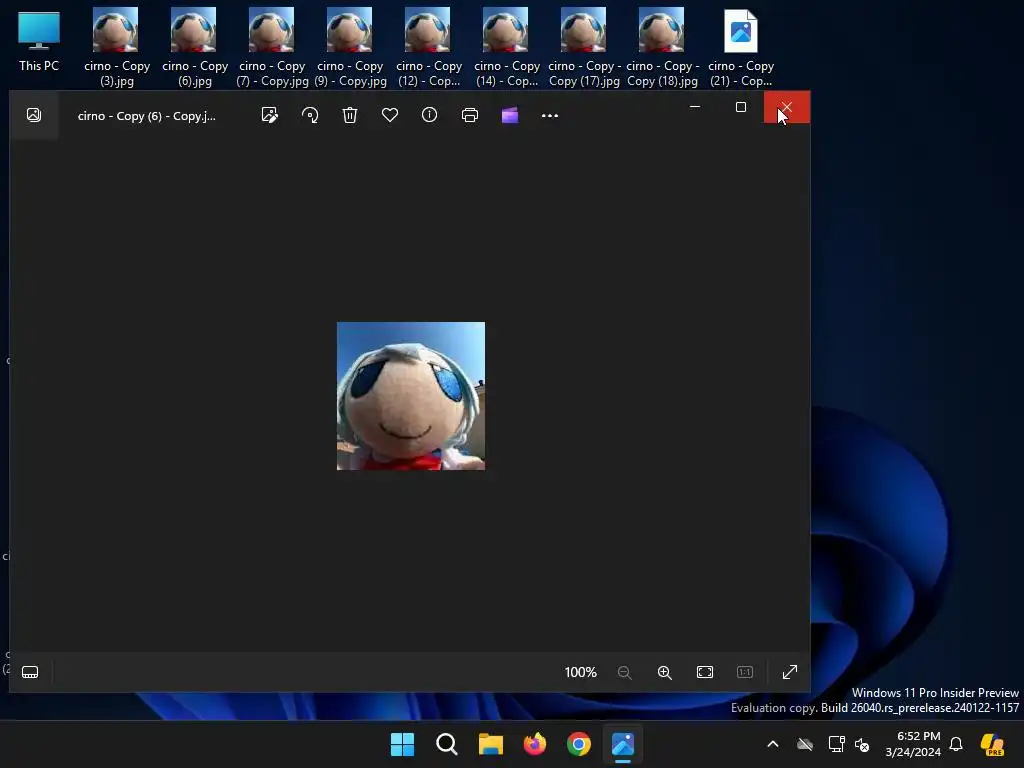Launch Firefox from the taskbar
Viewport: 1024px width, 768px height.
pyautogui.click(x=535, y=744)
